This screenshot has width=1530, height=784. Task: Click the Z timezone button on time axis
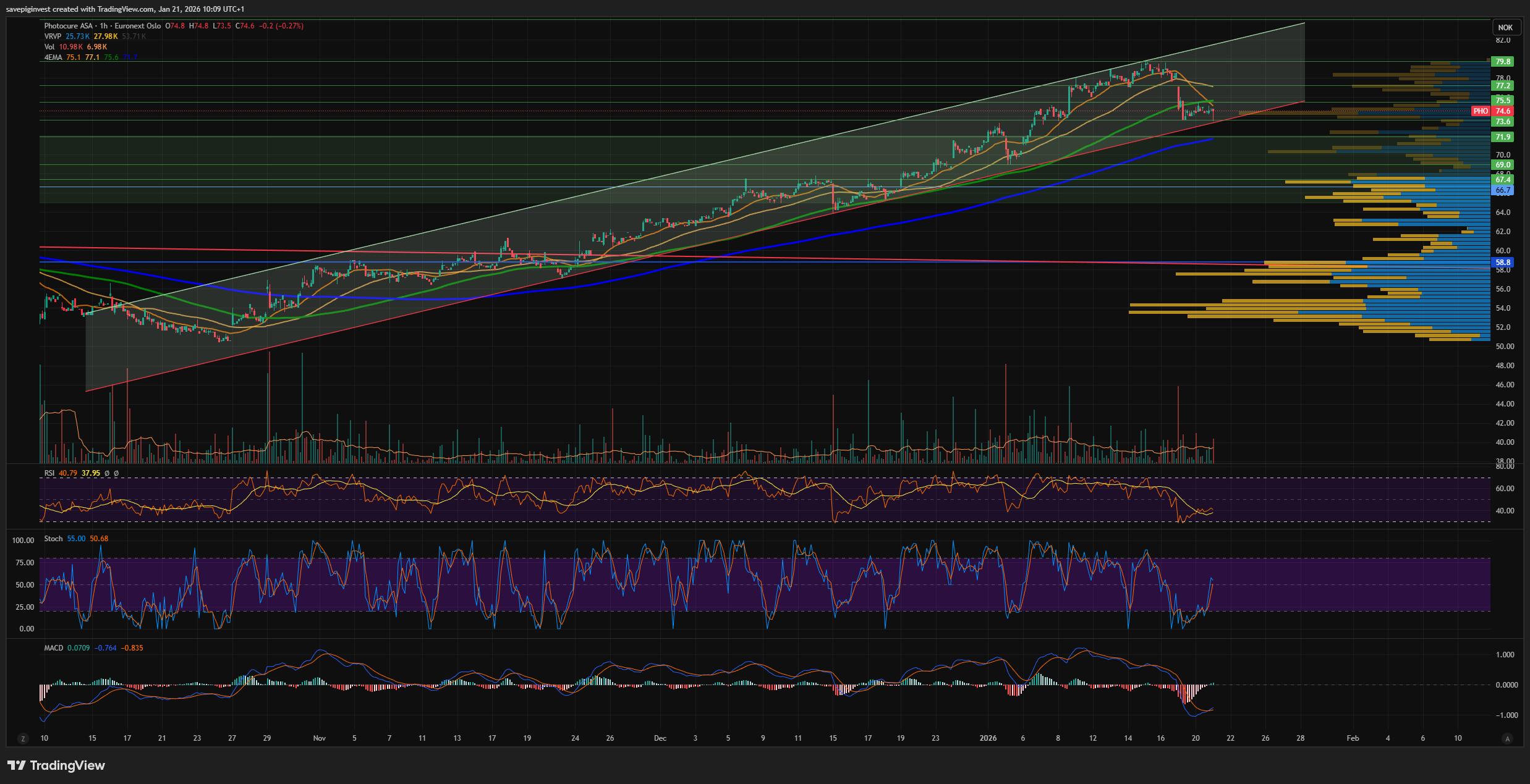pos(23,738)
